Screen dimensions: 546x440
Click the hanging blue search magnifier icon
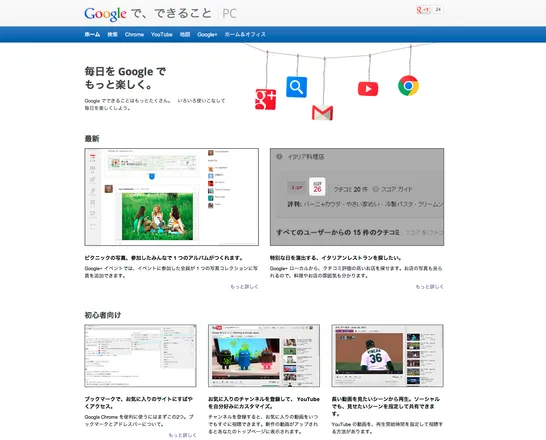coord(297,87)
